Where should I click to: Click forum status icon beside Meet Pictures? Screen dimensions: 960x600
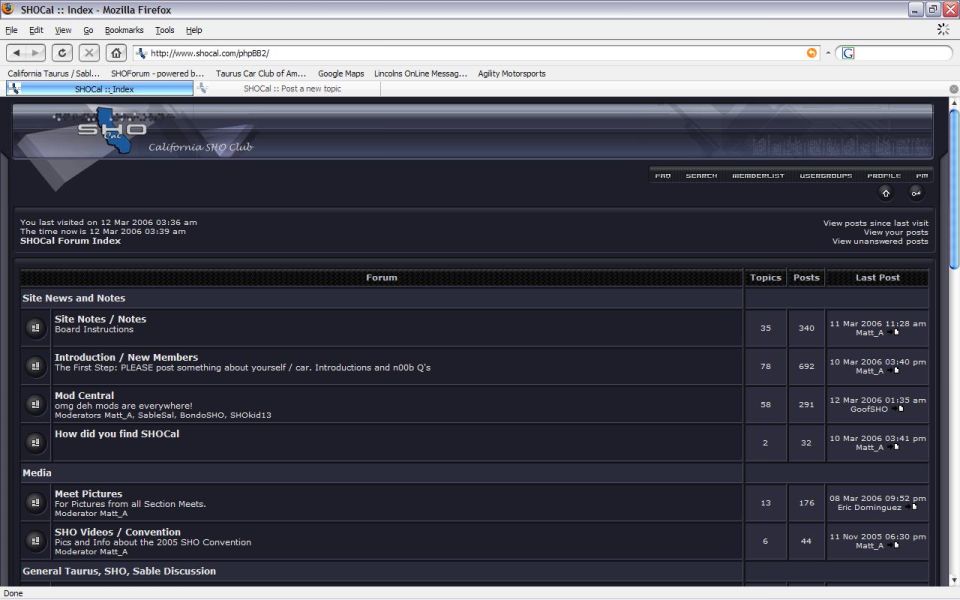[36, 503]
